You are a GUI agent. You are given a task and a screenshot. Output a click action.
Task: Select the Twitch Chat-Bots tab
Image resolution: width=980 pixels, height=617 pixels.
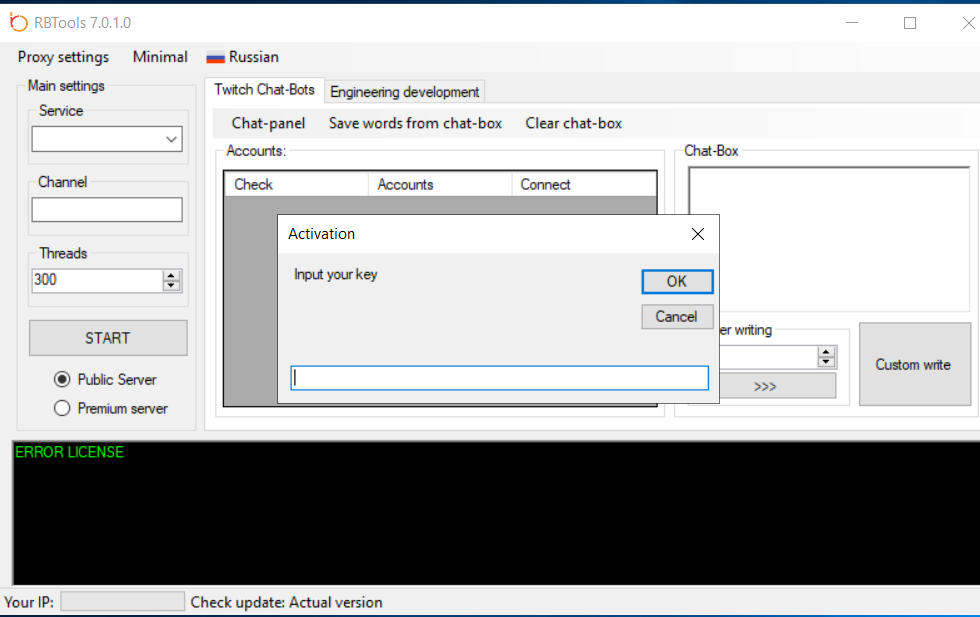click(x=264, y=90)
